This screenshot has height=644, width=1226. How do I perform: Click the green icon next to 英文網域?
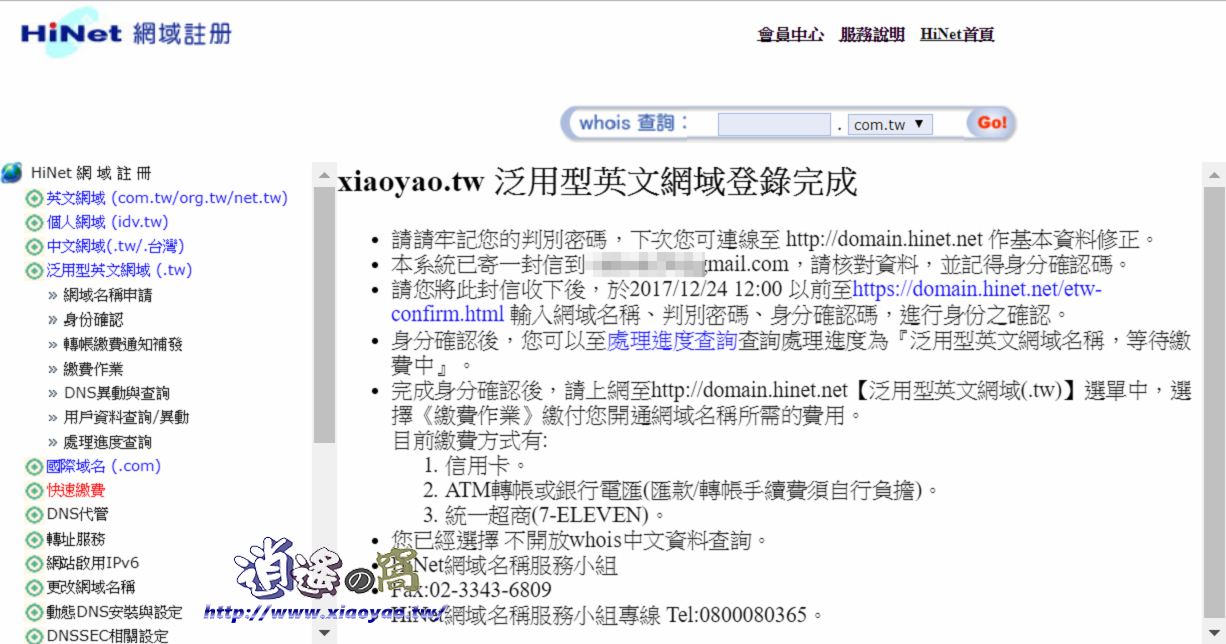(x=34, y=198)
